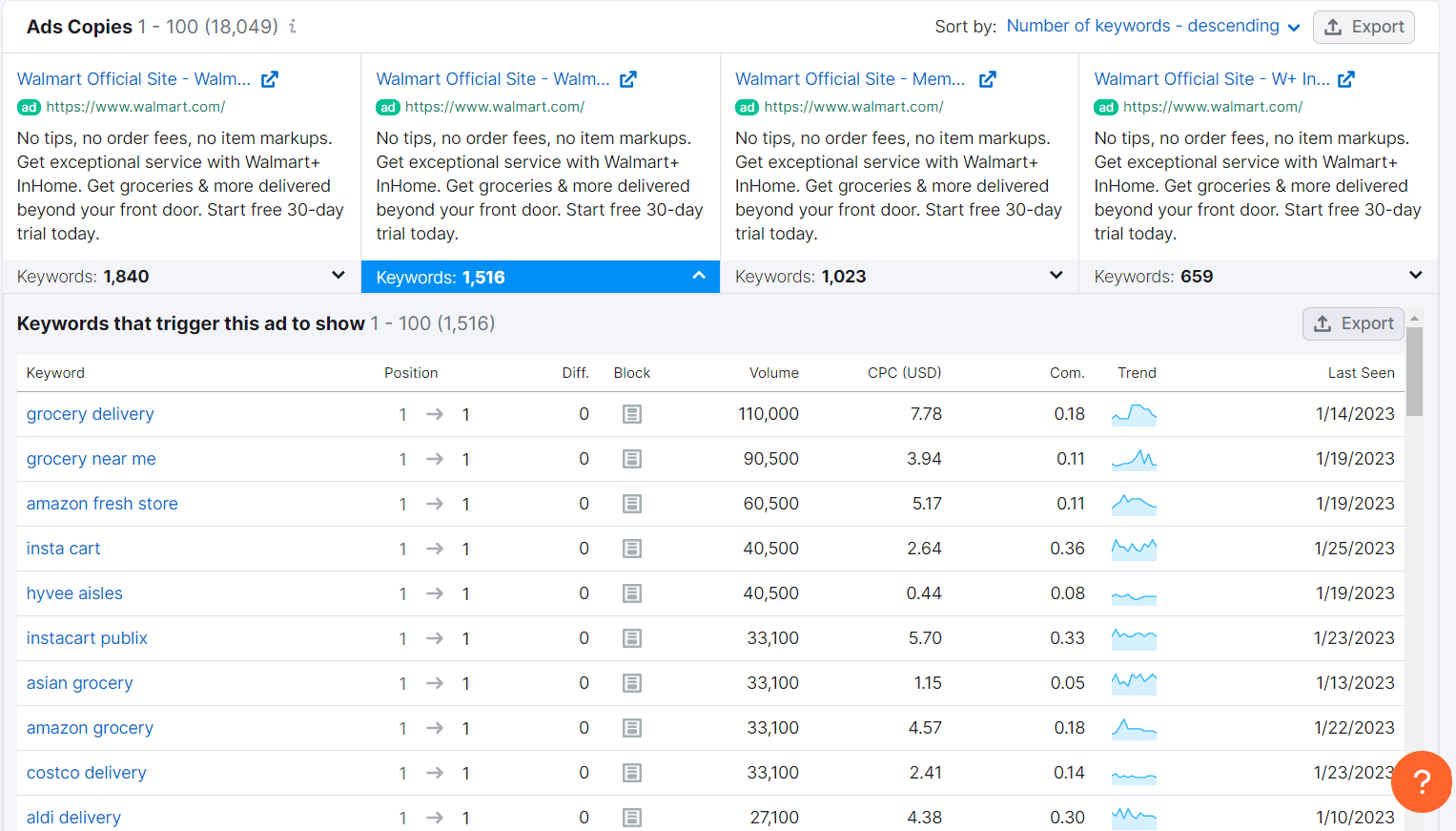Export keywords that trigger this ad
1456x831 pixels.
pos(1353,323)
